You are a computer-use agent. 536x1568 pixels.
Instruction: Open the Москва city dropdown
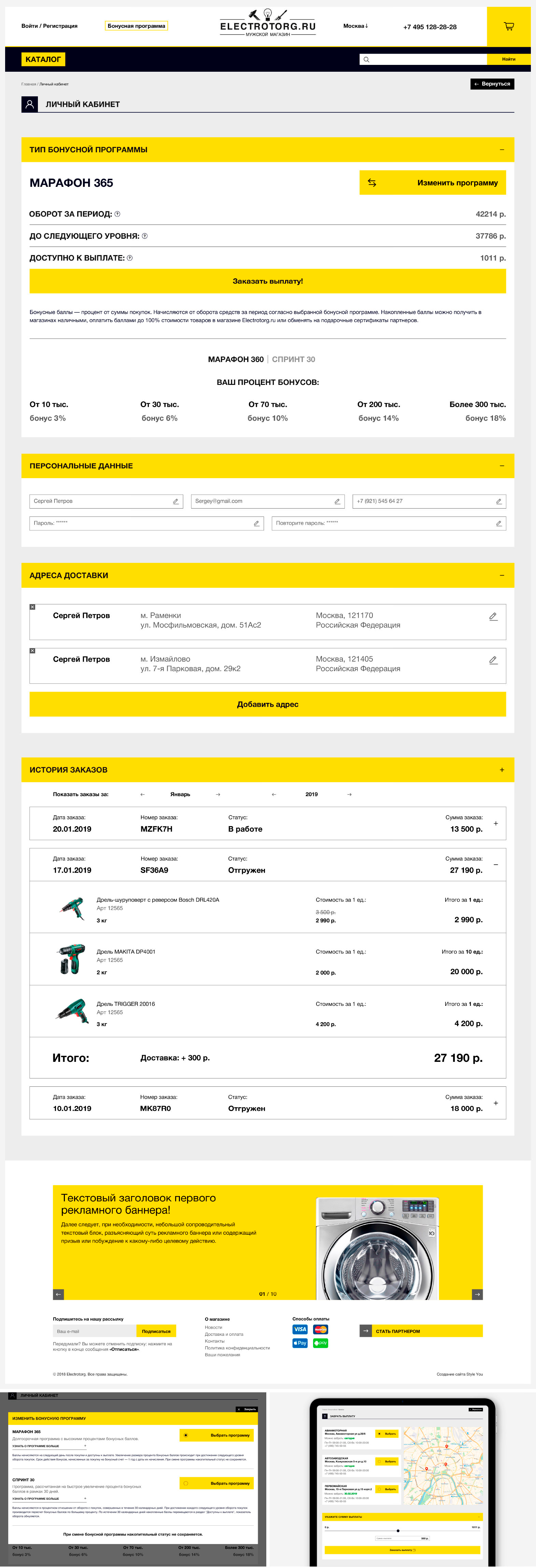tap(356, 26)
